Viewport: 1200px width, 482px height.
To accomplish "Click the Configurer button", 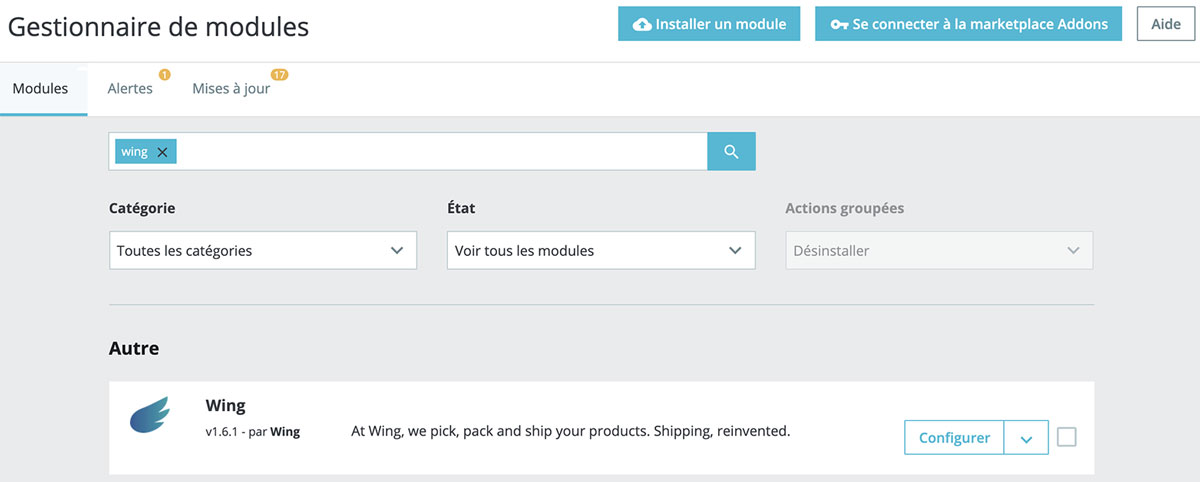I will 954,438.
